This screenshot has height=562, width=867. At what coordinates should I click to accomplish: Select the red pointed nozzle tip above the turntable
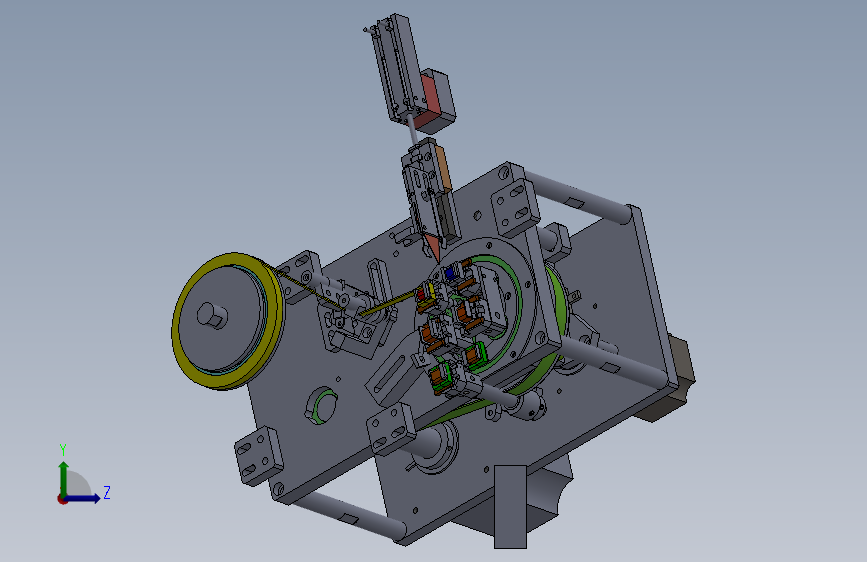[434, 247]
